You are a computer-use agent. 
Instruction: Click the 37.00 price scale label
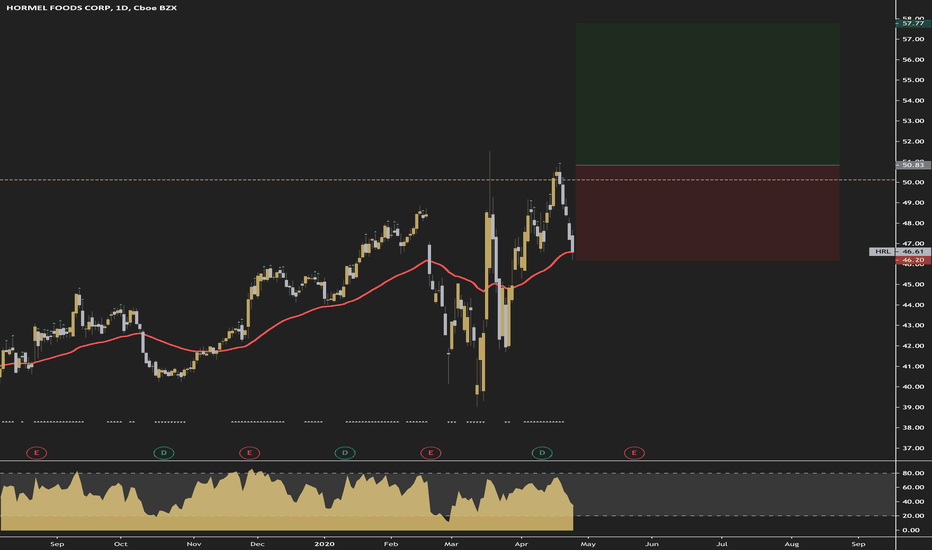coord(913,448)
